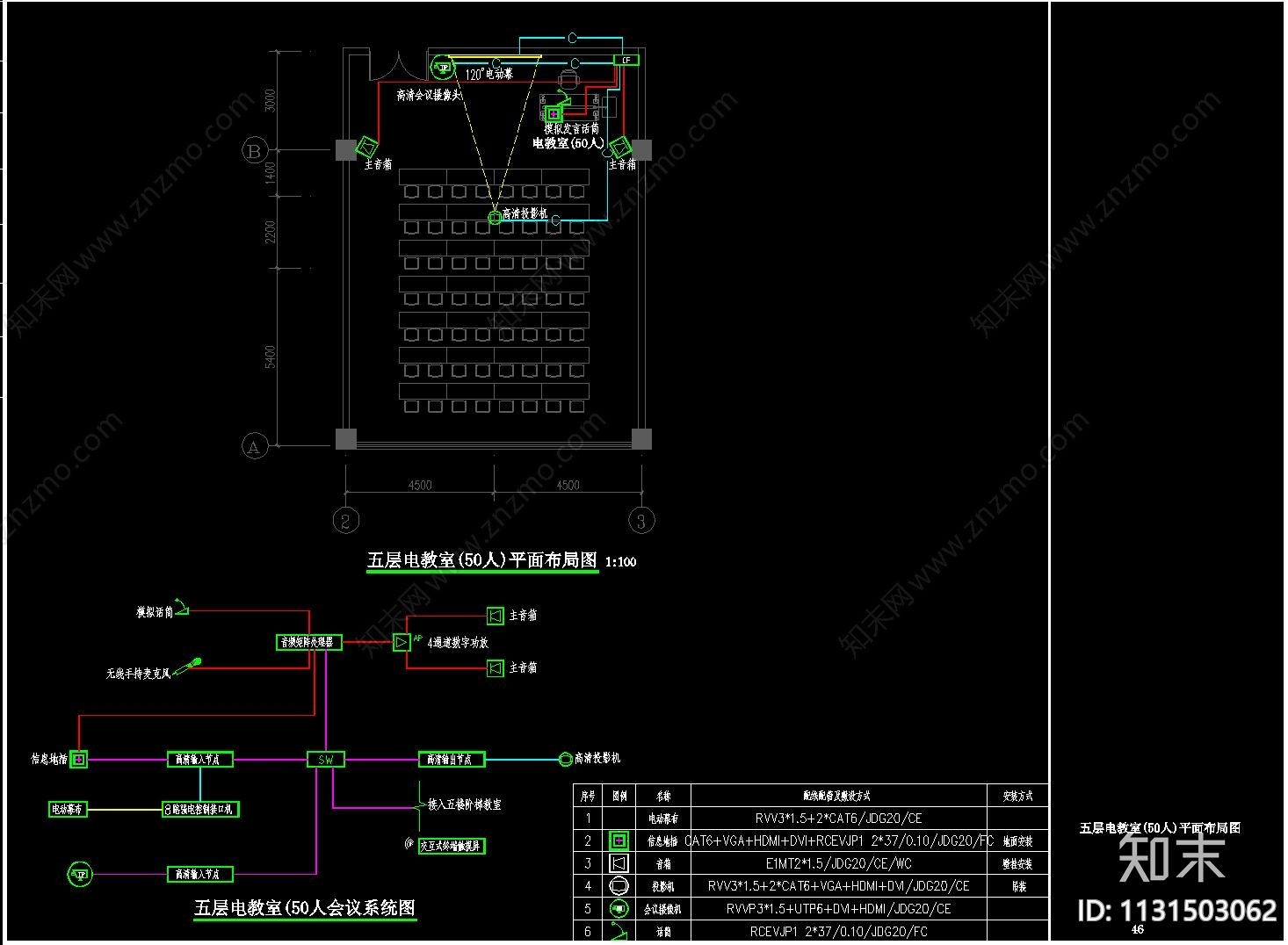The image size is (1288, 945).
Task: Pick the 无线手持麦克风 handheld microphone symbol
Action: pos(187,667)
